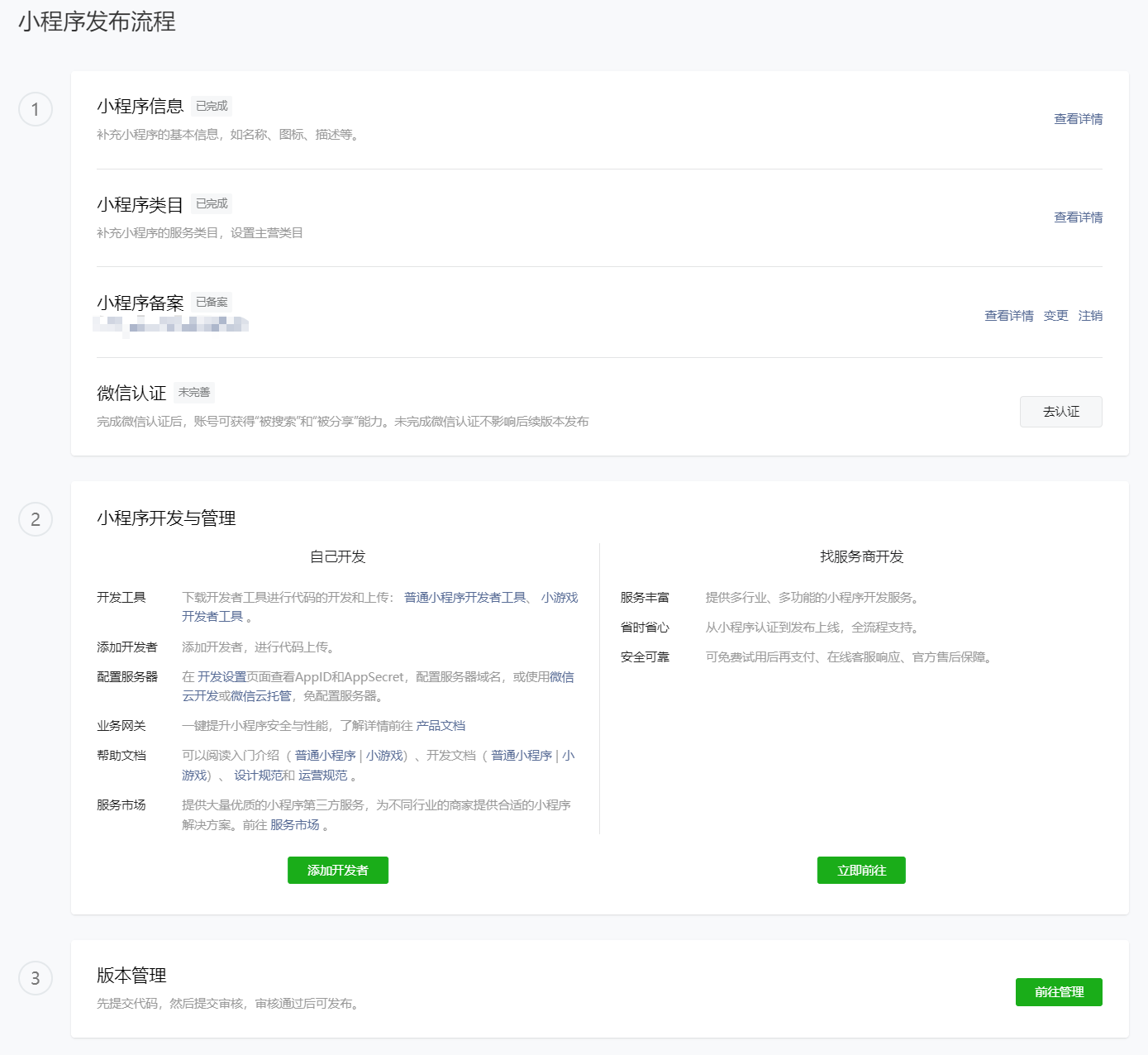Viewport: 1148px width, 1055px height.
Task: Click the 已完成 badge beside 小程序类目
Action: (x=212, y=203)
